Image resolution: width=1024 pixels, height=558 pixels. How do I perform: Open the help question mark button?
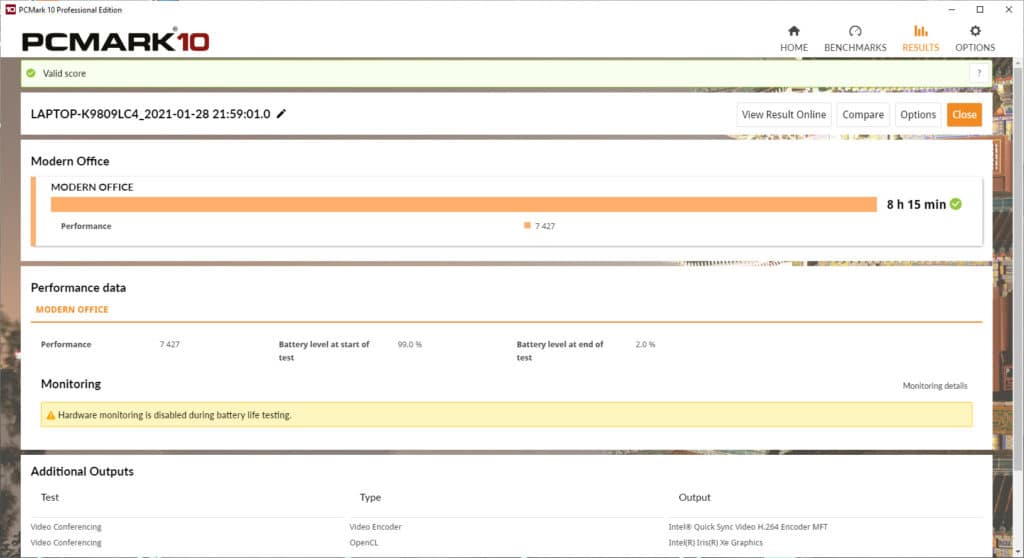point(978,73)
